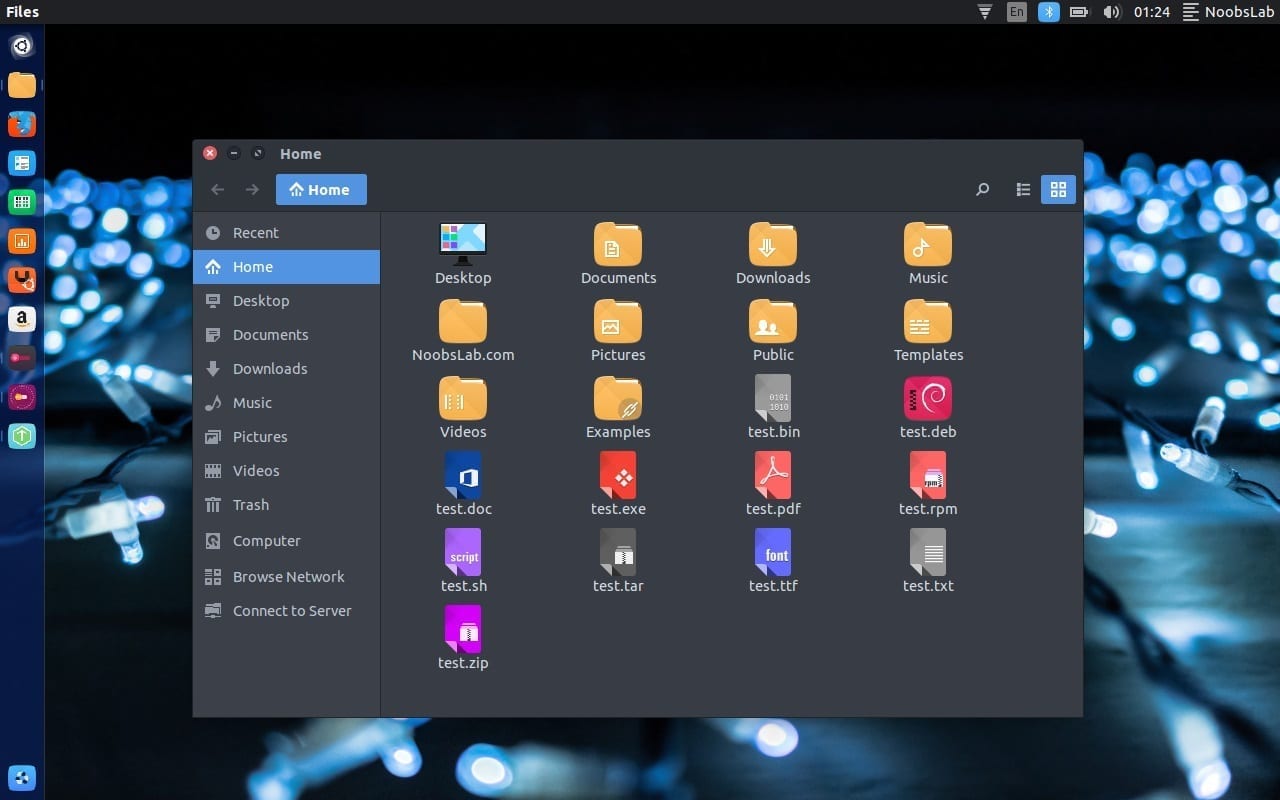
Task: Select Home in the sidebar
Action: (x=286, y=267)
